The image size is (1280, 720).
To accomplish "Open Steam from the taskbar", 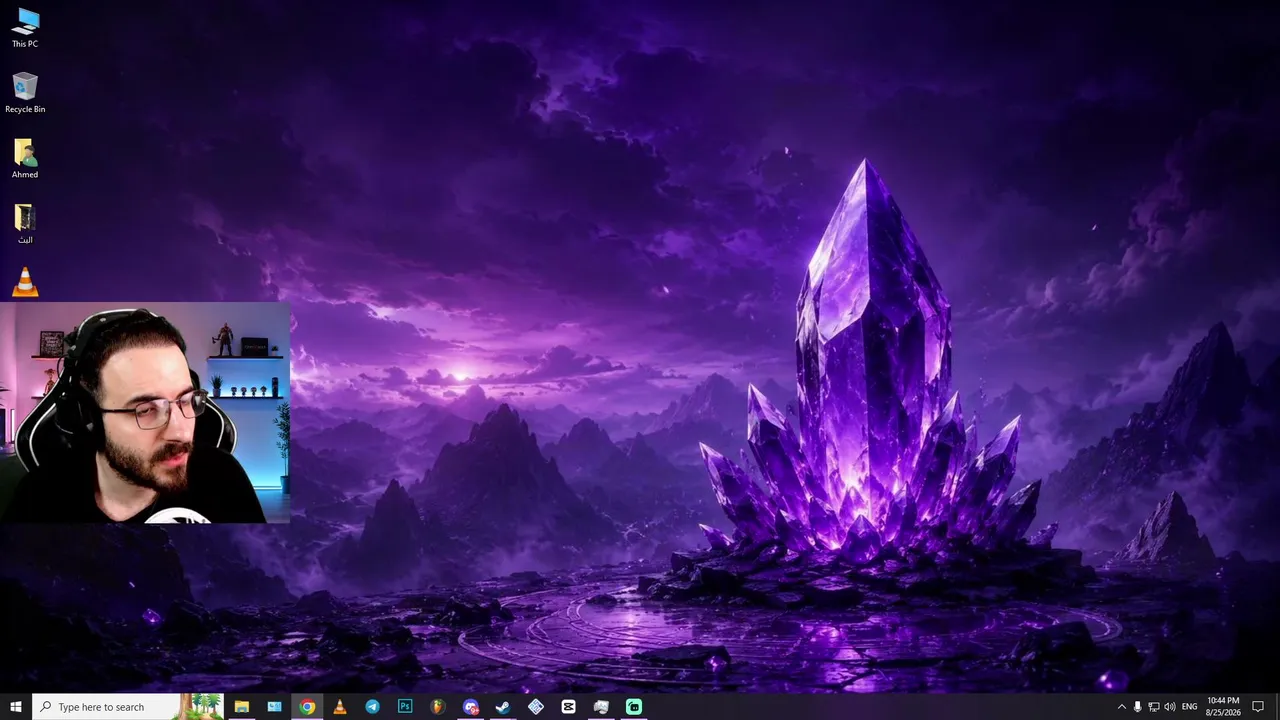I will point(503,707).
